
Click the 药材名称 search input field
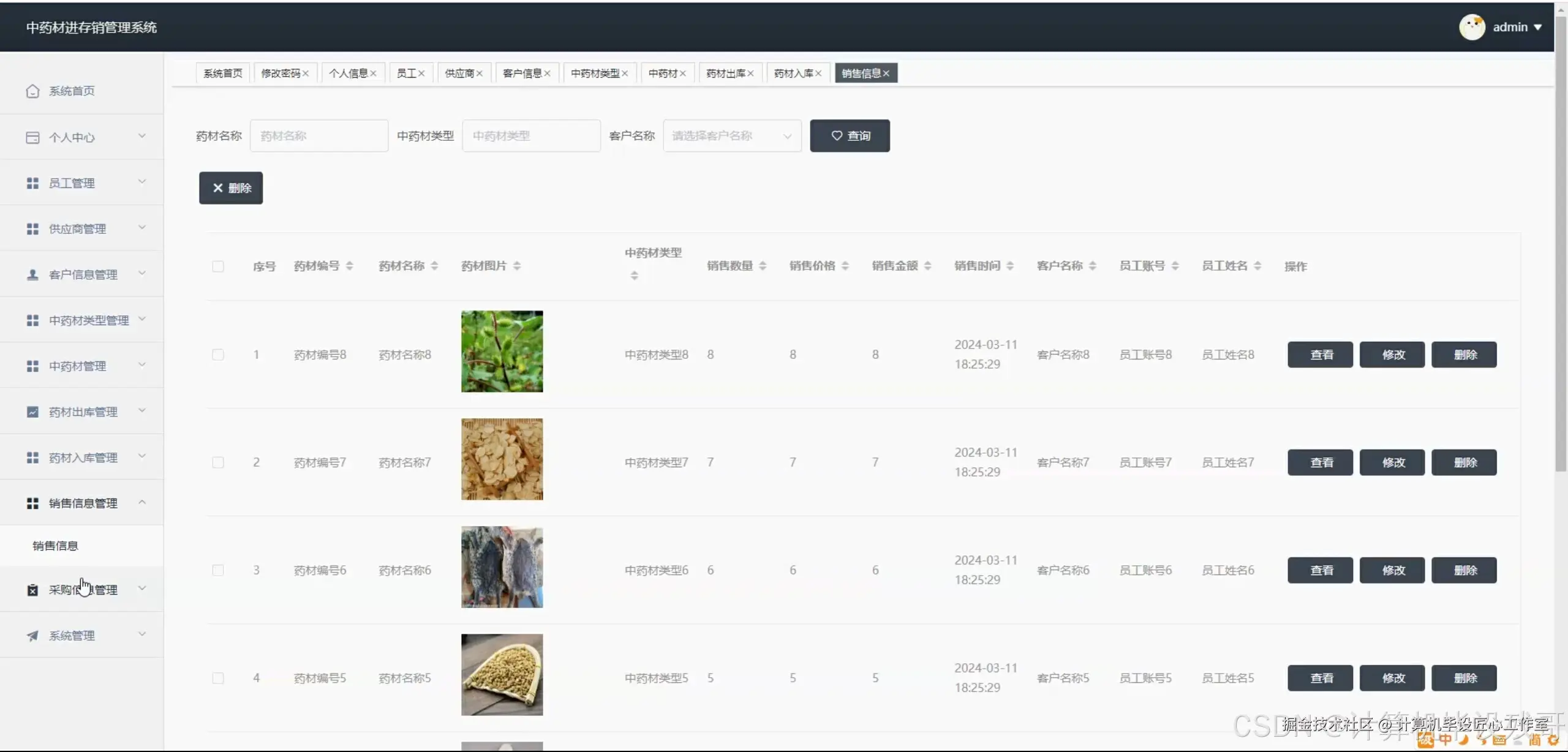pyautogui.click(x=318, y=136)
